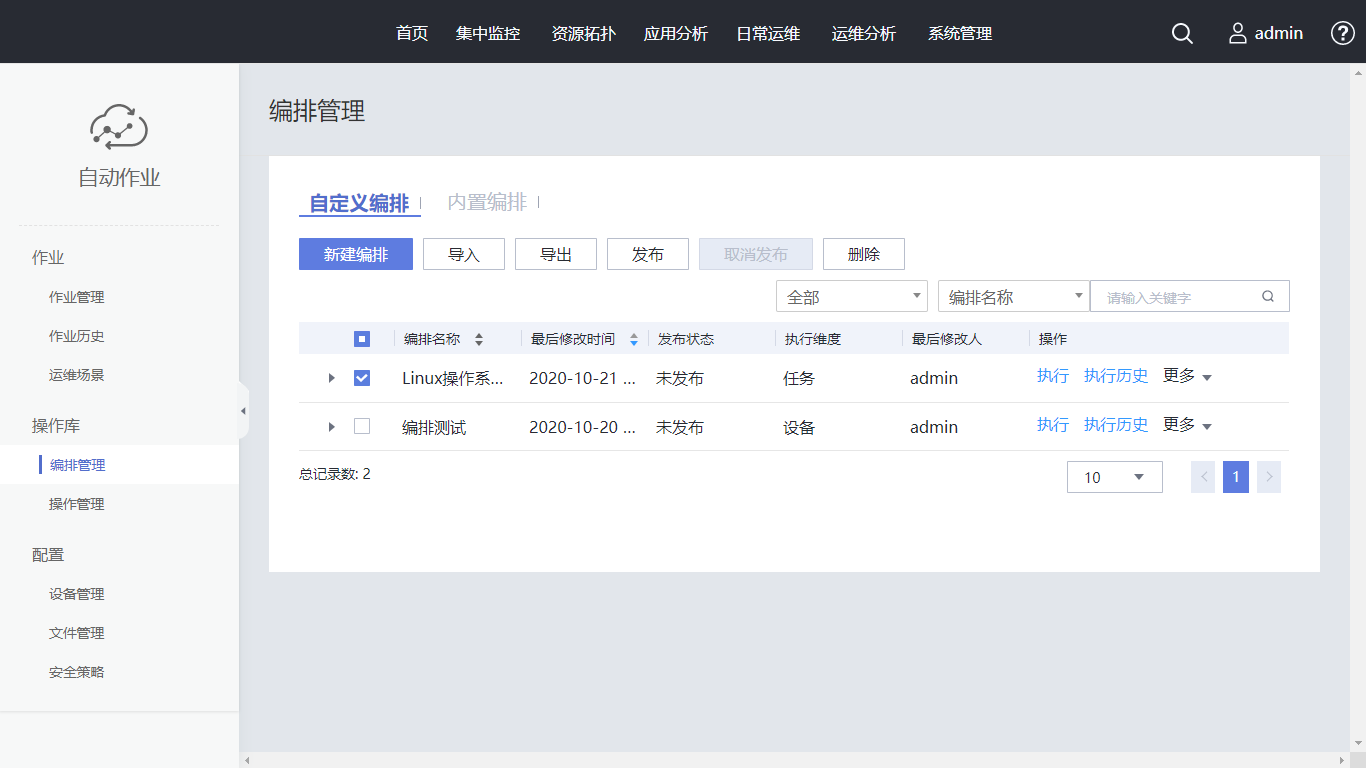Uncheck the Linux操作系... row checkbox
Viewport: 1366px width, 768px height.
pos(362,378)
